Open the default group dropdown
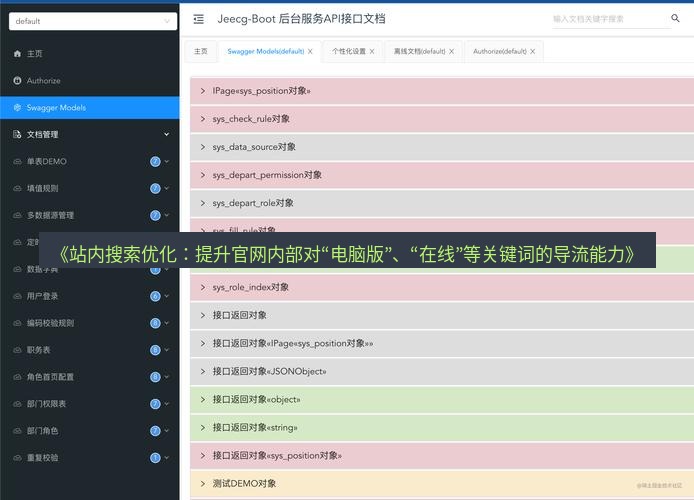The width and height of the screenshot is (694, 500). (93, 21)
